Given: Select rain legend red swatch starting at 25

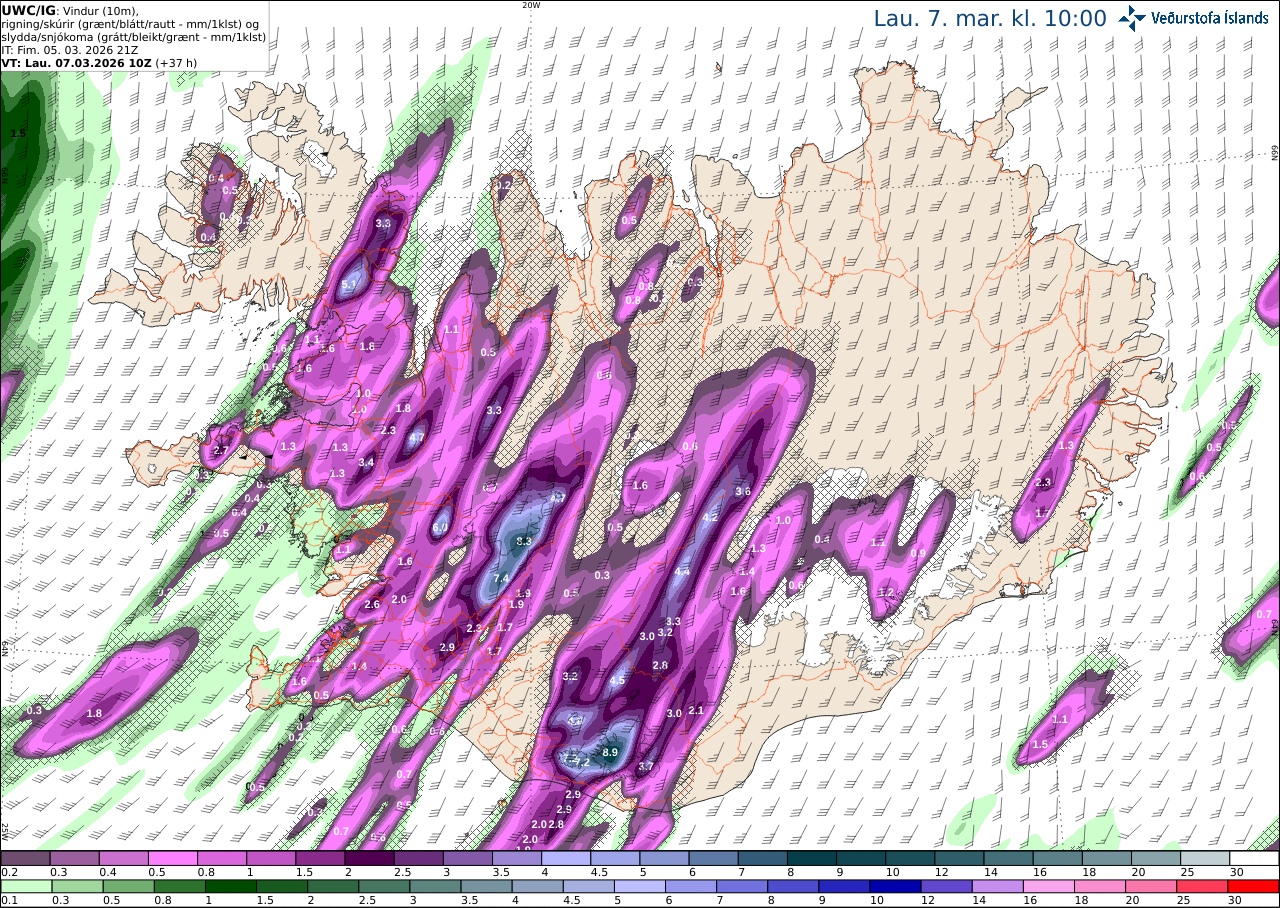Looking at the screenshot, I should coord(1201,886).
